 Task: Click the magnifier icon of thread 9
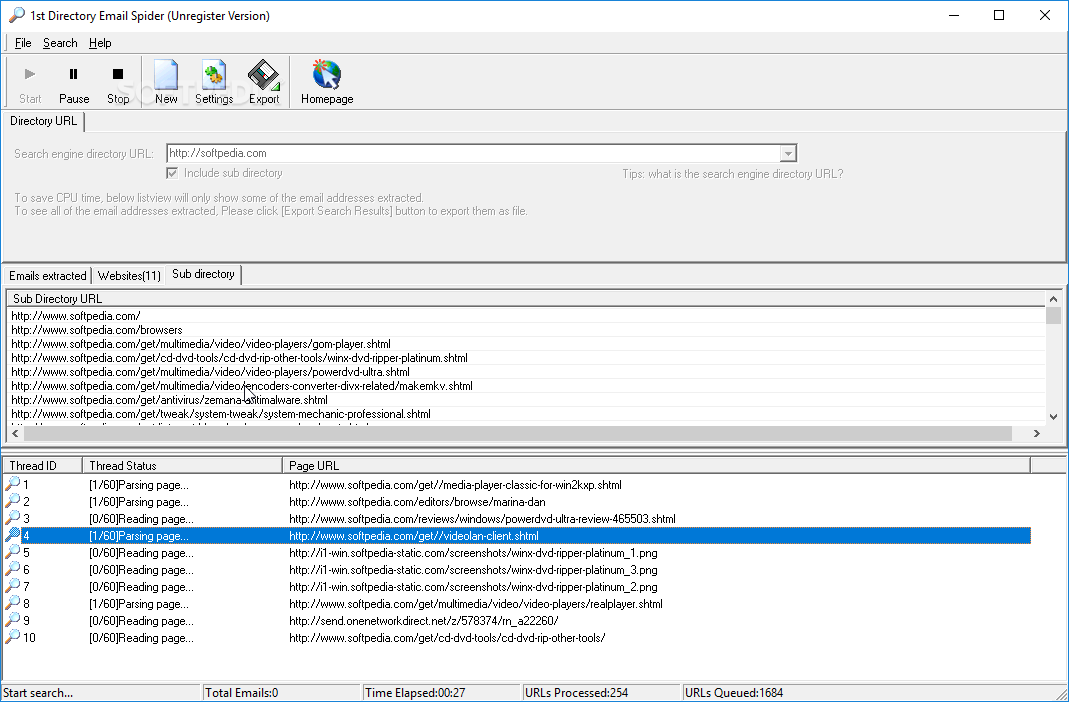[x=12, y=621]
